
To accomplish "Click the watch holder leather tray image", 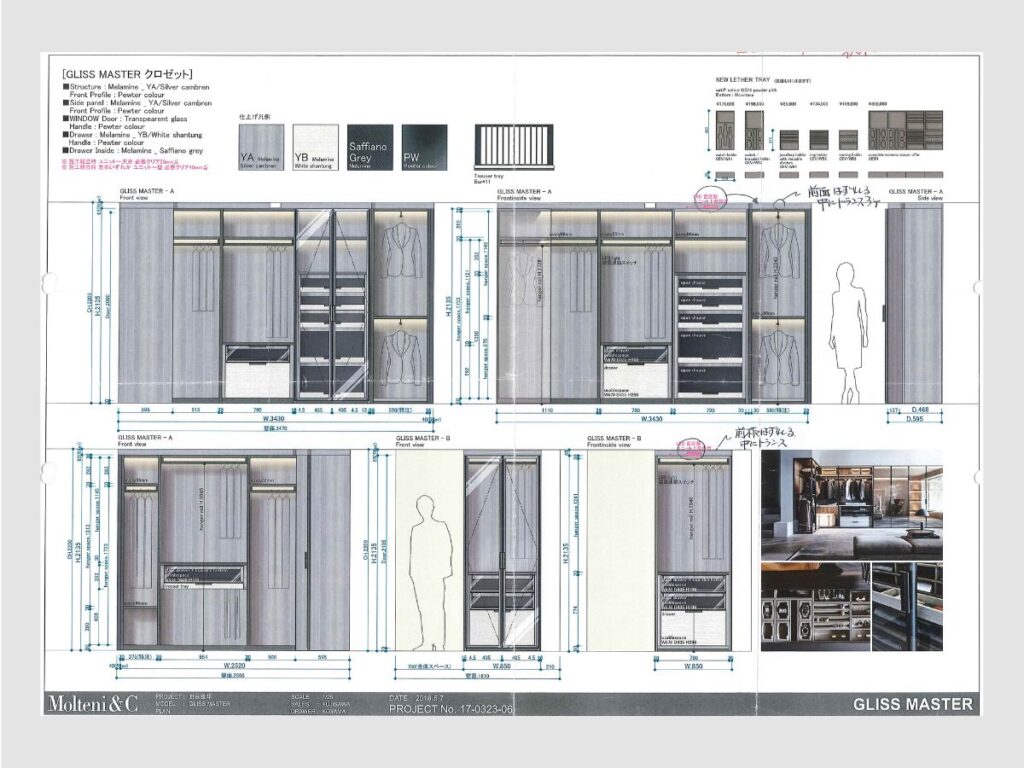I will point(725,130).
